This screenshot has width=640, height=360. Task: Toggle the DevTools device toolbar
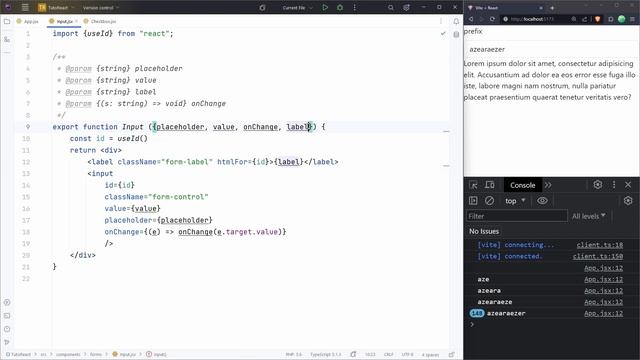489,185
